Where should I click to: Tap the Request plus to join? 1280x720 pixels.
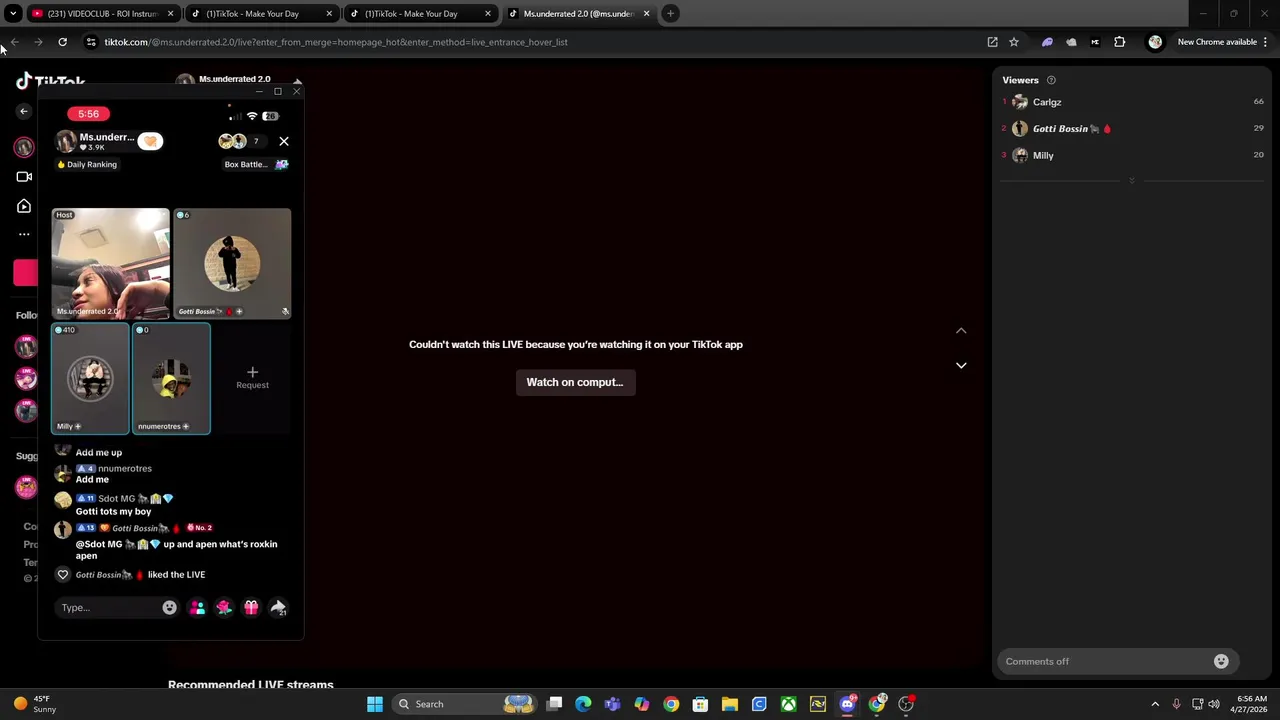(252, 377)
